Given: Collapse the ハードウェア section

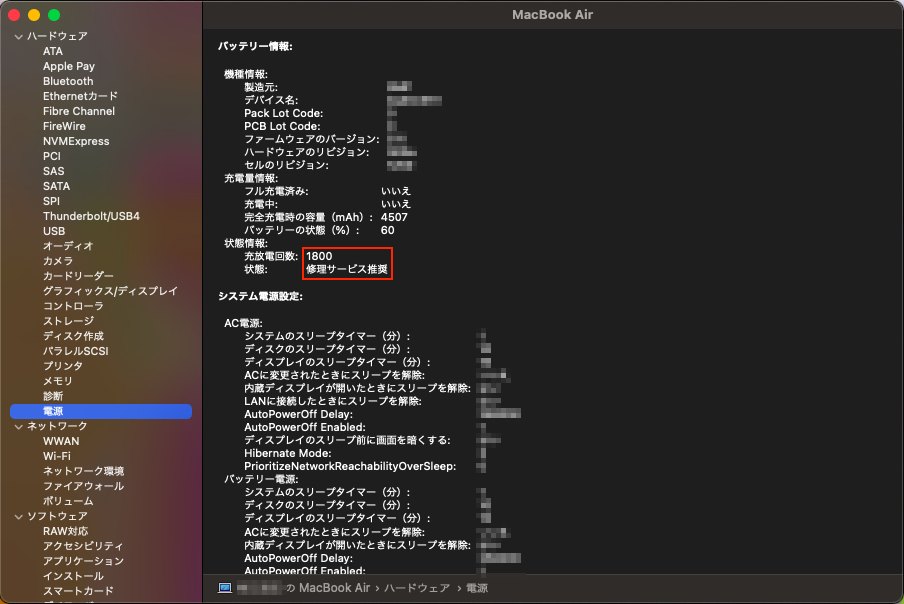Looking at the screenshot, I should [16, 35].
